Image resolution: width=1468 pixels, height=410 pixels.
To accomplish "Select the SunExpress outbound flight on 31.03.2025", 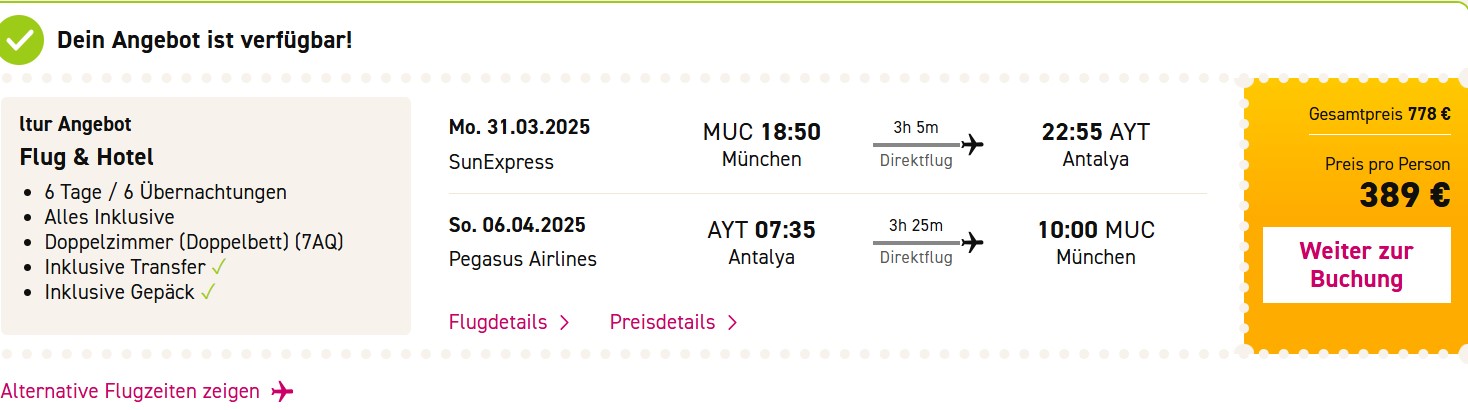I will pyautogui.click(x=828, y=145).
